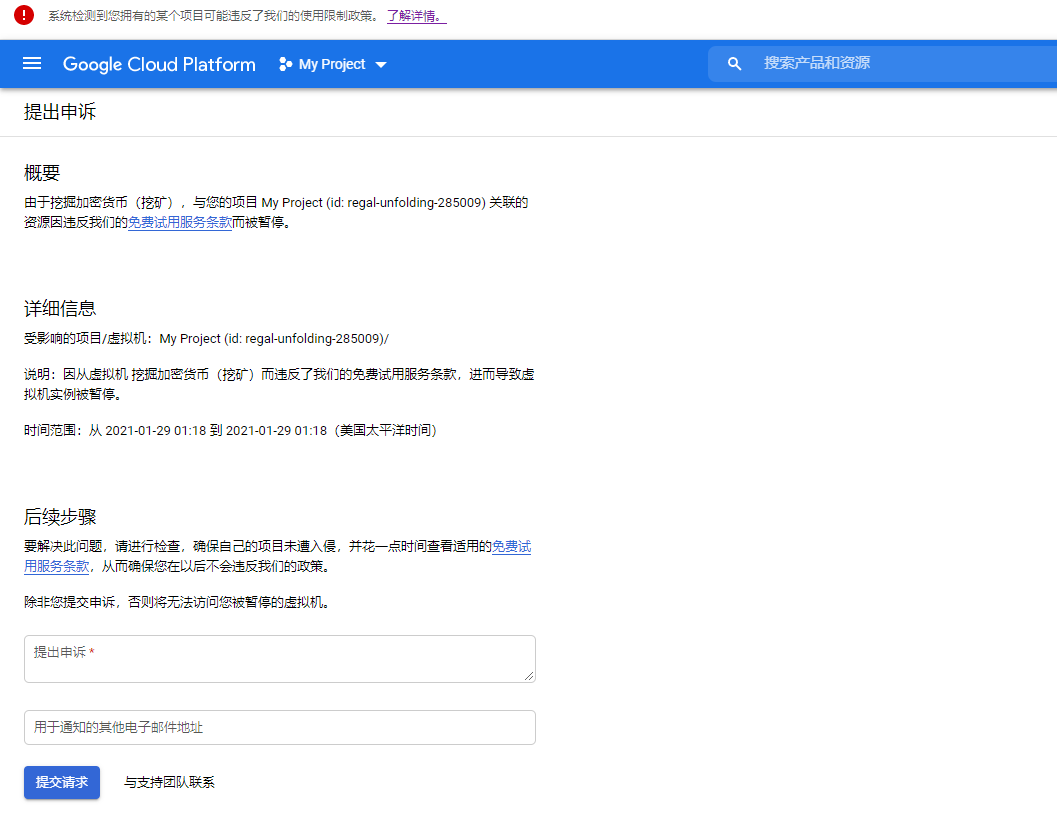Viewport: 1057px width, 837px height.
Task: Open the 了解详情 link in the warning banner
Action: click(415, 15)
